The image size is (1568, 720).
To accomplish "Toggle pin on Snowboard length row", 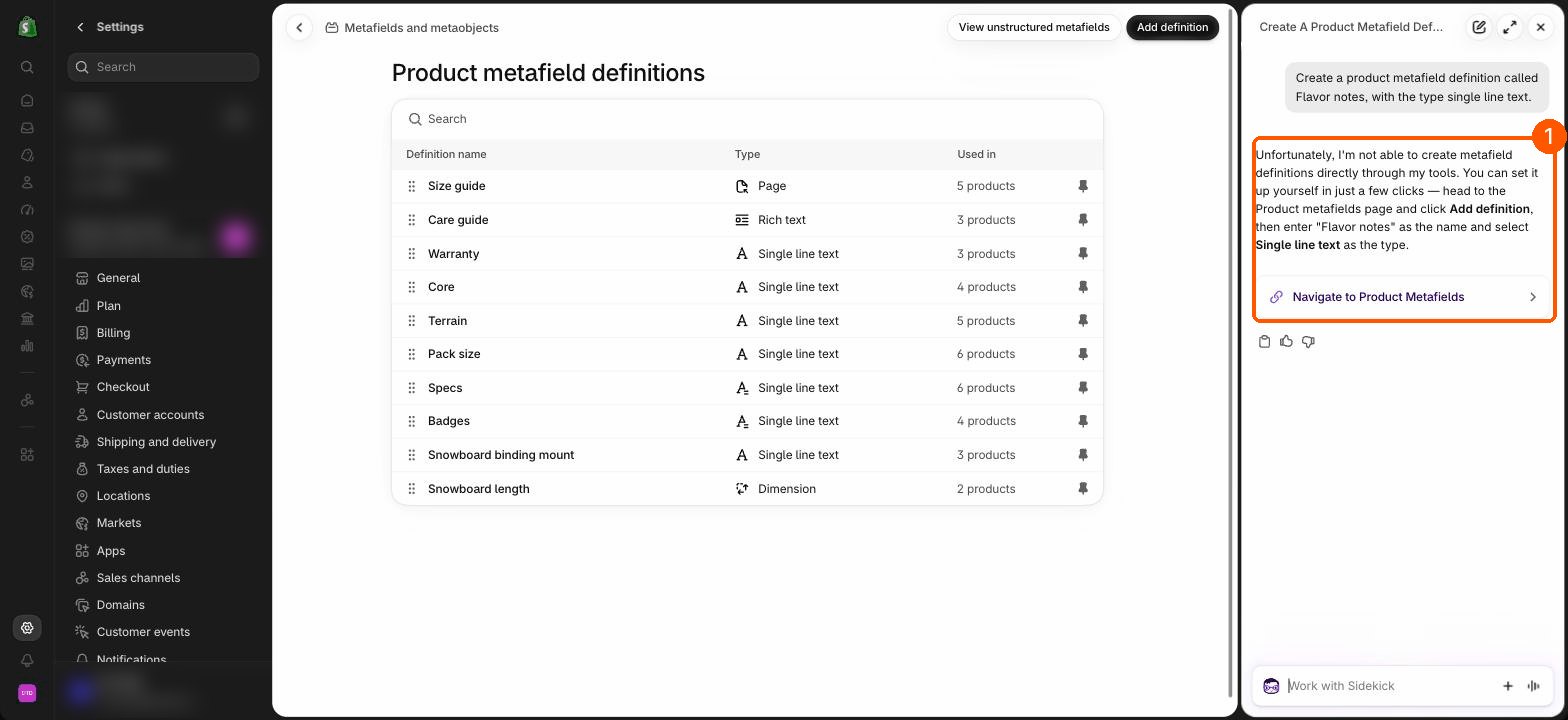I will [x=1083, y=489].
